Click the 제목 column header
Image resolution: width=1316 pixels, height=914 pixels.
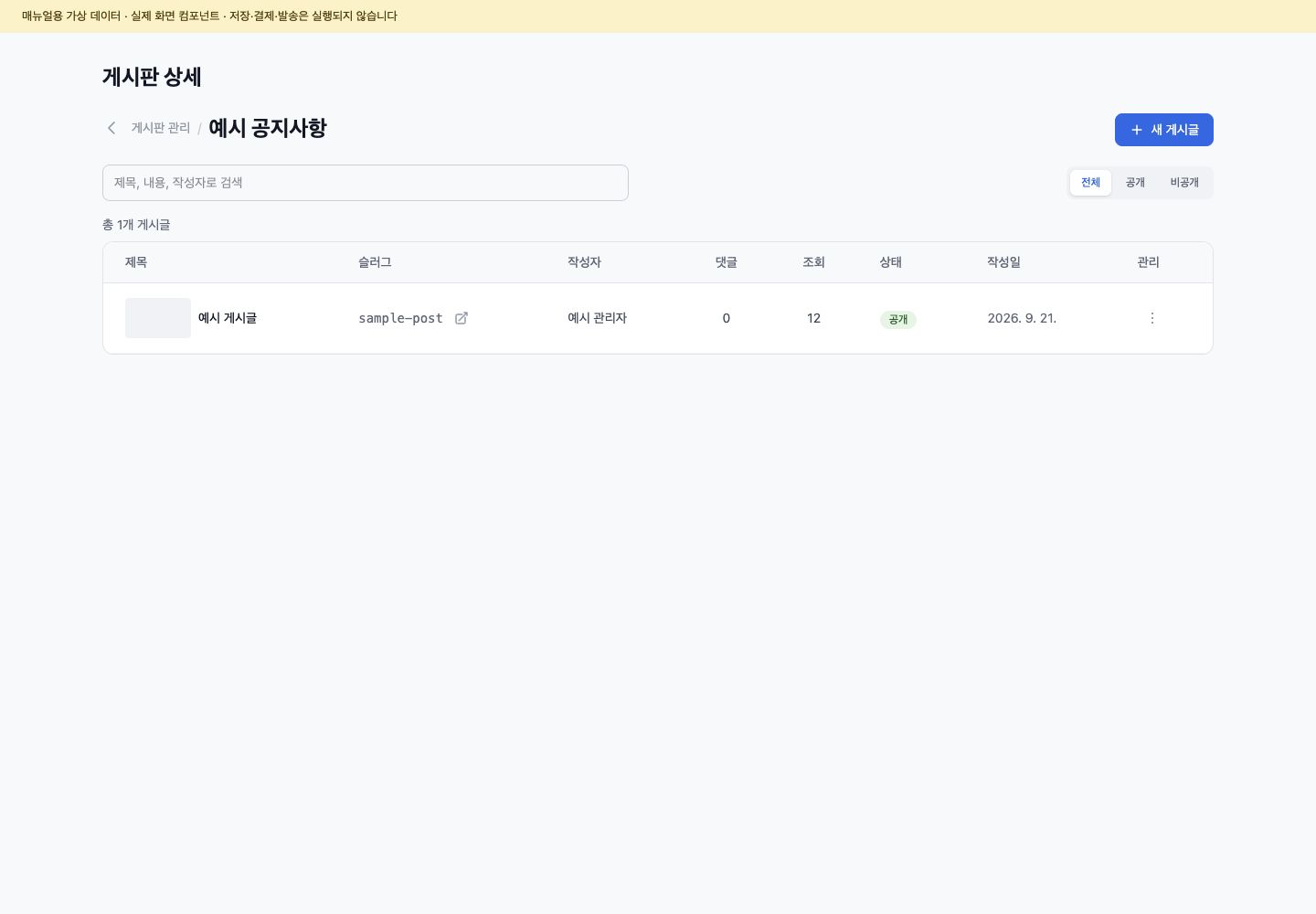pos(136,262)
